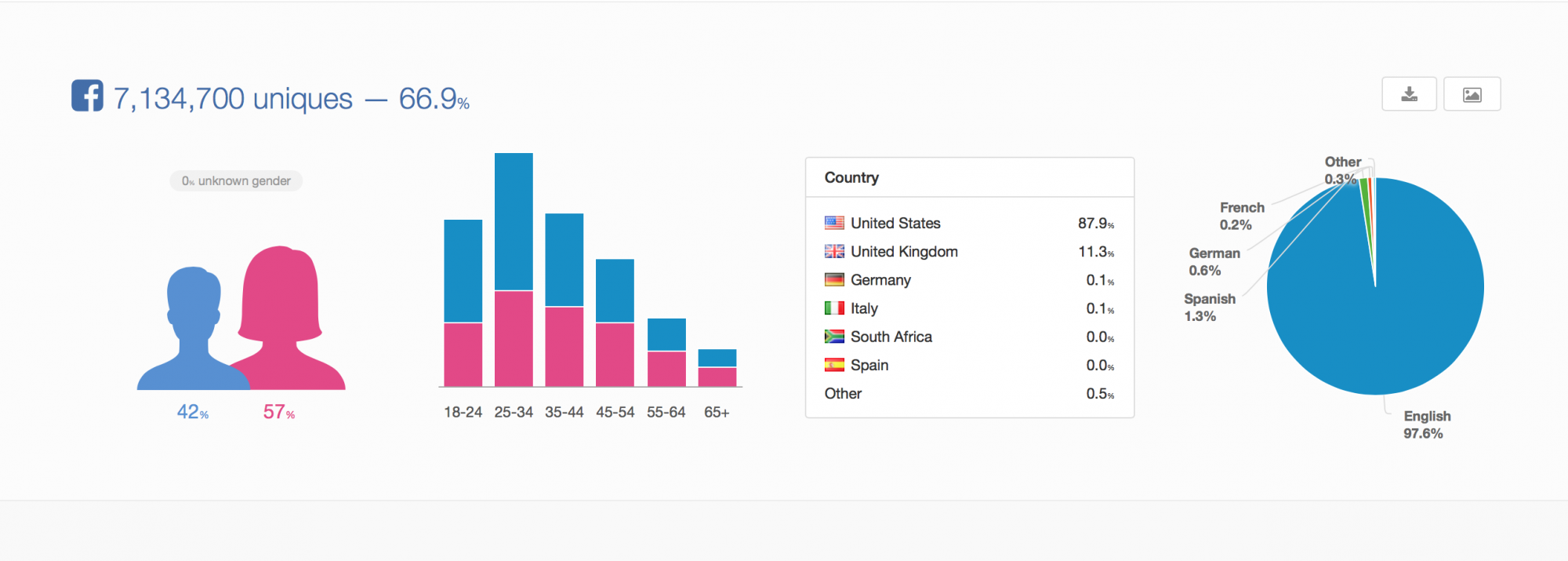This screenshot has width=1568, height=561.
Task: Click the Facebook logo icon
Action: coord(87,96)
